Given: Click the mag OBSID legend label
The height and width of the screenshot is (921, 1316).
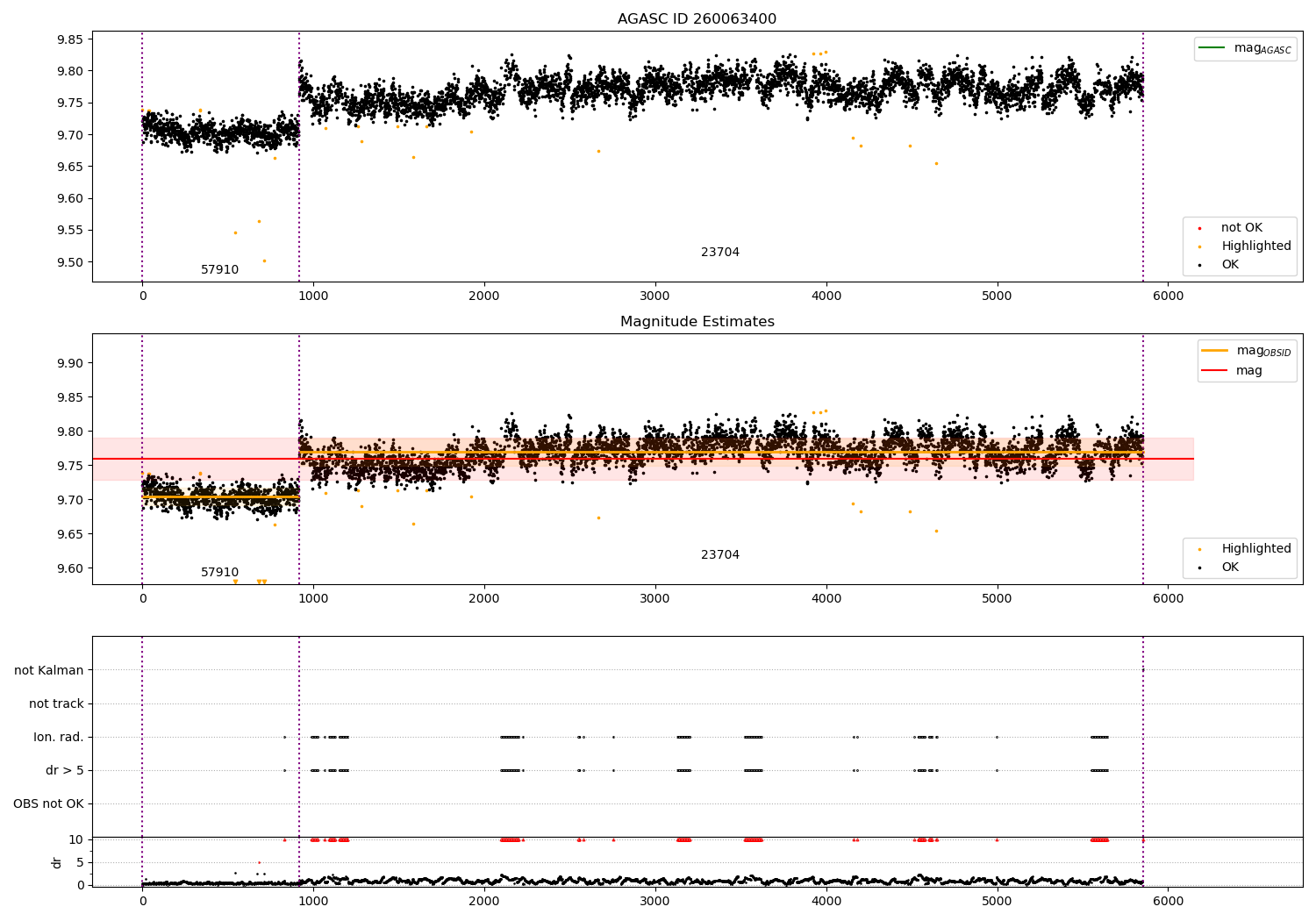Looking at the screenshot, I should click(1263, 351).
